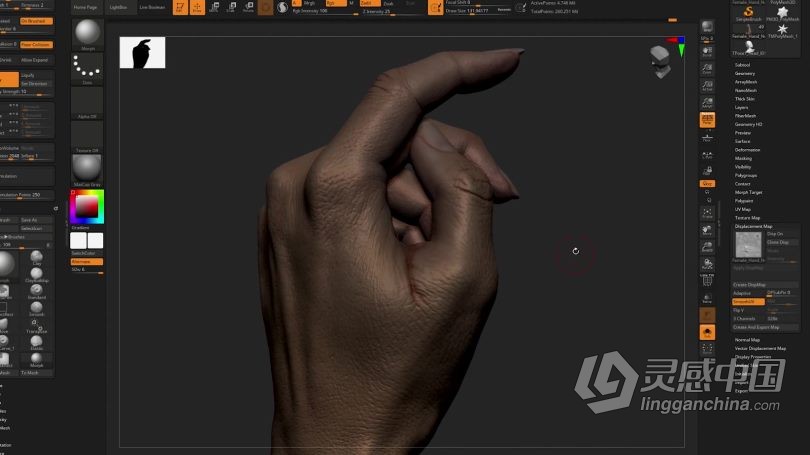Expand the ArrayMesh section

746,82
